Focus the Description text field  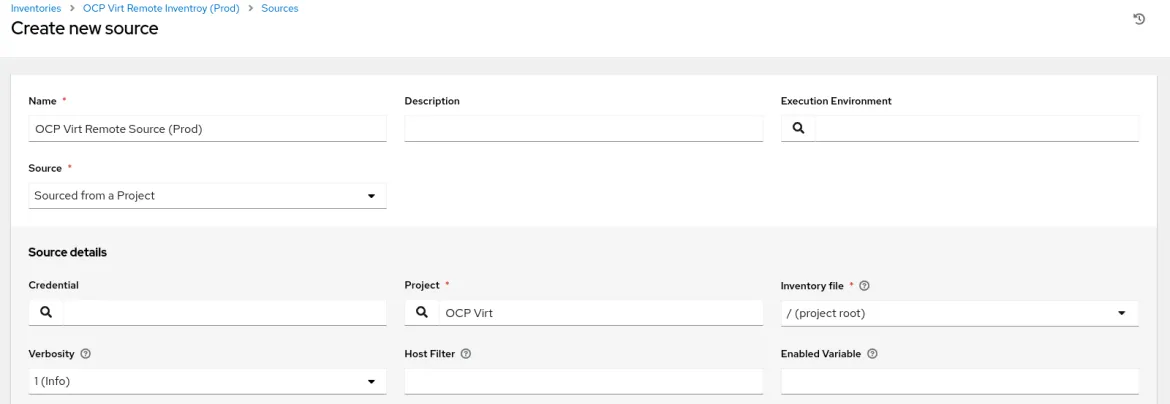point(583,128)
